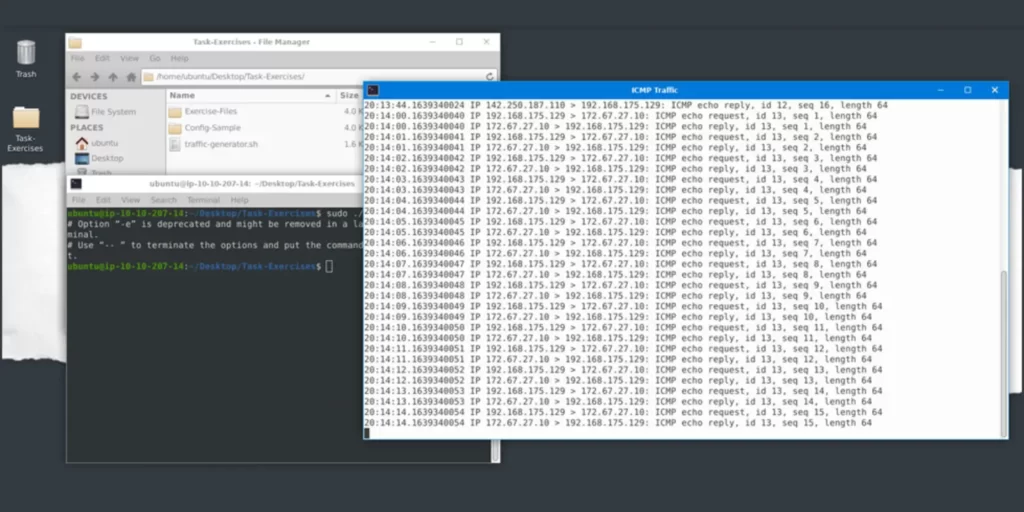The image size is (1024, 512).
Task: Open the Search menu in the terminal window
Action: [163, 200]
